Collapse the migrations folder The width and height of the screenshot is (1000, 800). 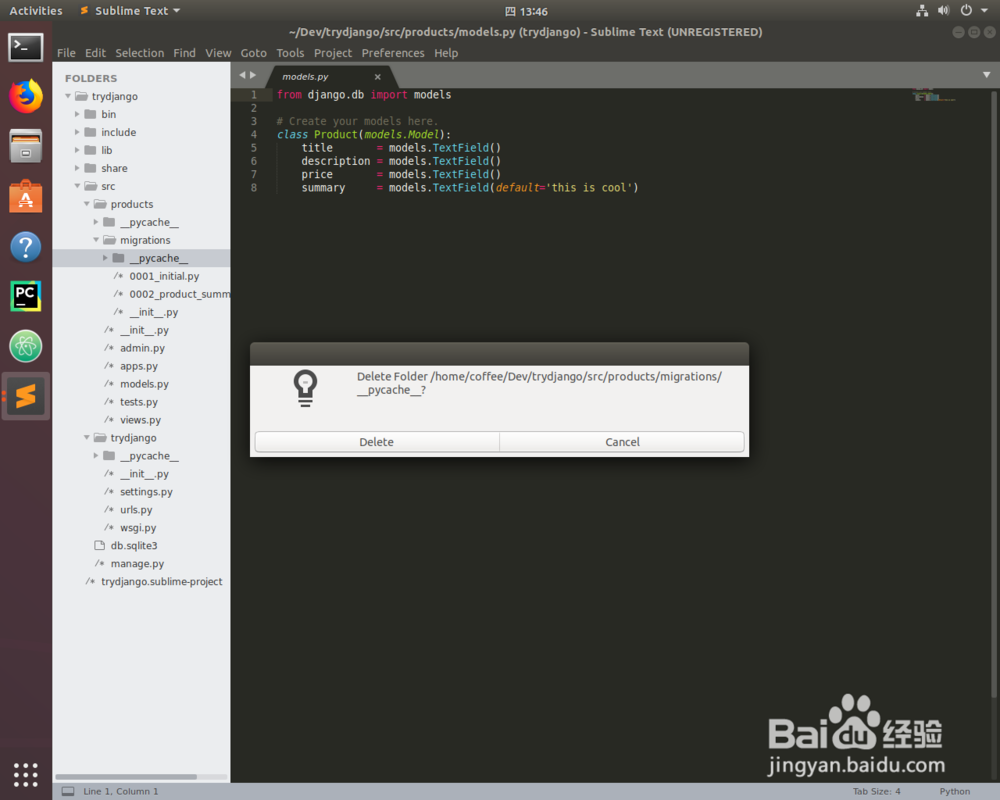point(96,240)
